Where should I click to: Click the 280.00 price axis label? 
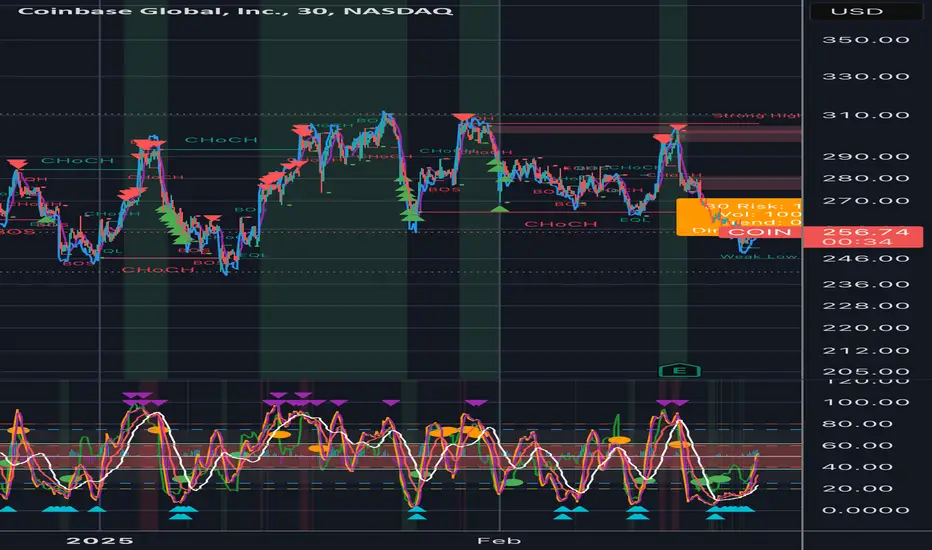point(865,178)
